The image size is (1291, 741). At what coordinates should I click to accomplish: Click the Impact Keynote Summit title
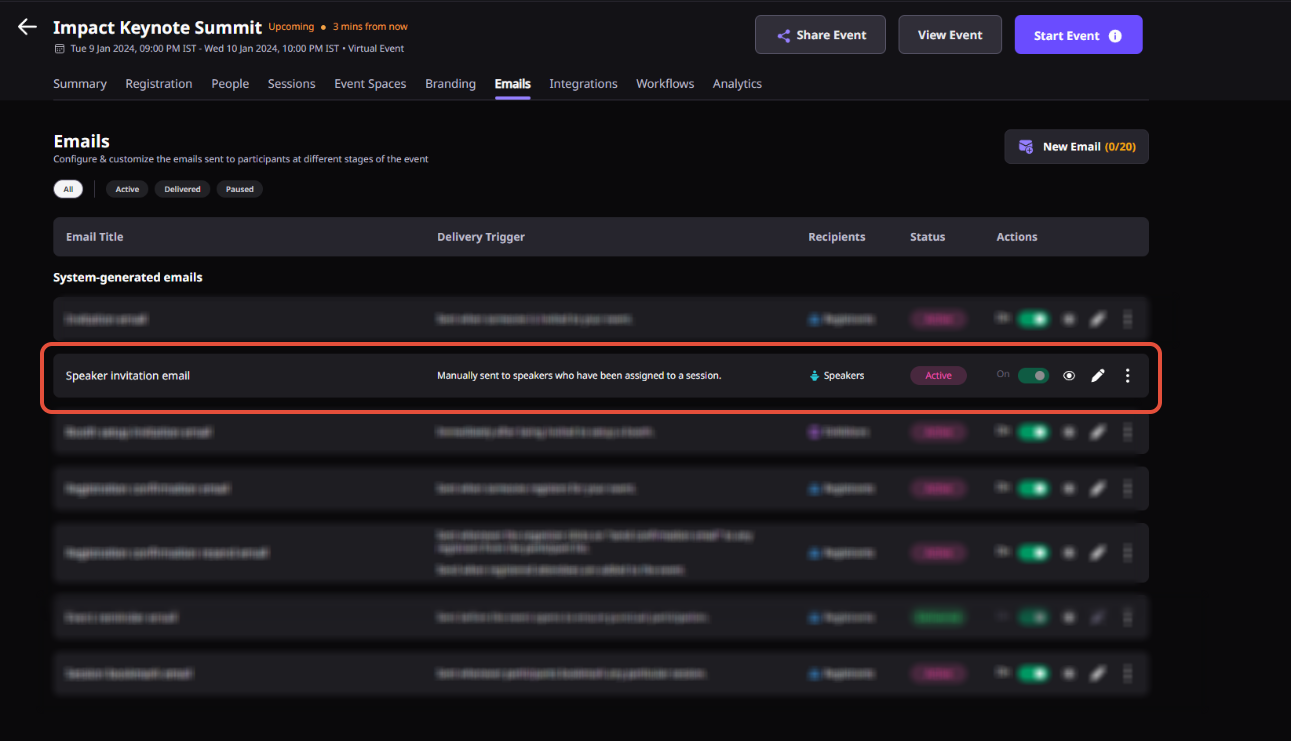point(157,28)
